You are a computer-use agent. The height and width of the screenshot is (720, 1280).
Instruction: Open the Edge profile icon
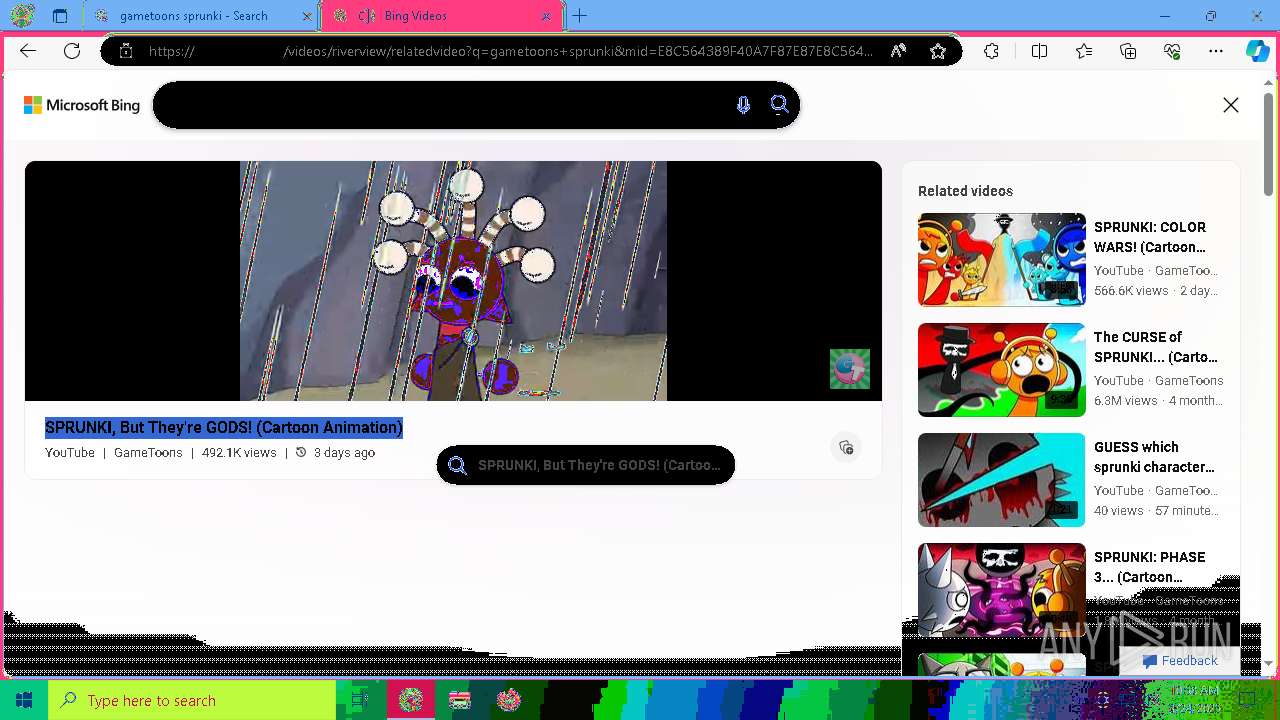(x=23, y=15)
